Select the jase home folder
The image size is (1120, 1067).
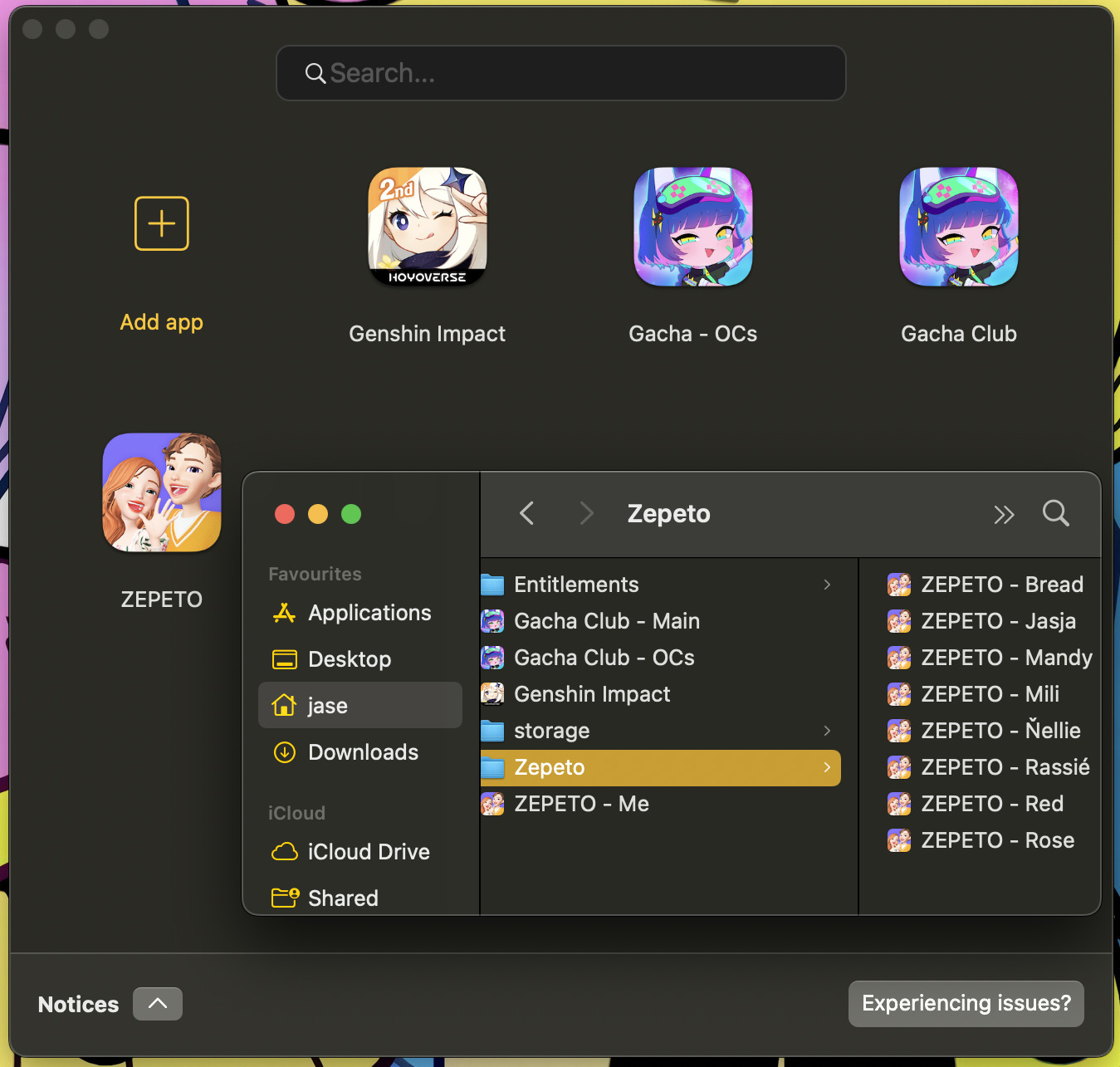point(327,705)
